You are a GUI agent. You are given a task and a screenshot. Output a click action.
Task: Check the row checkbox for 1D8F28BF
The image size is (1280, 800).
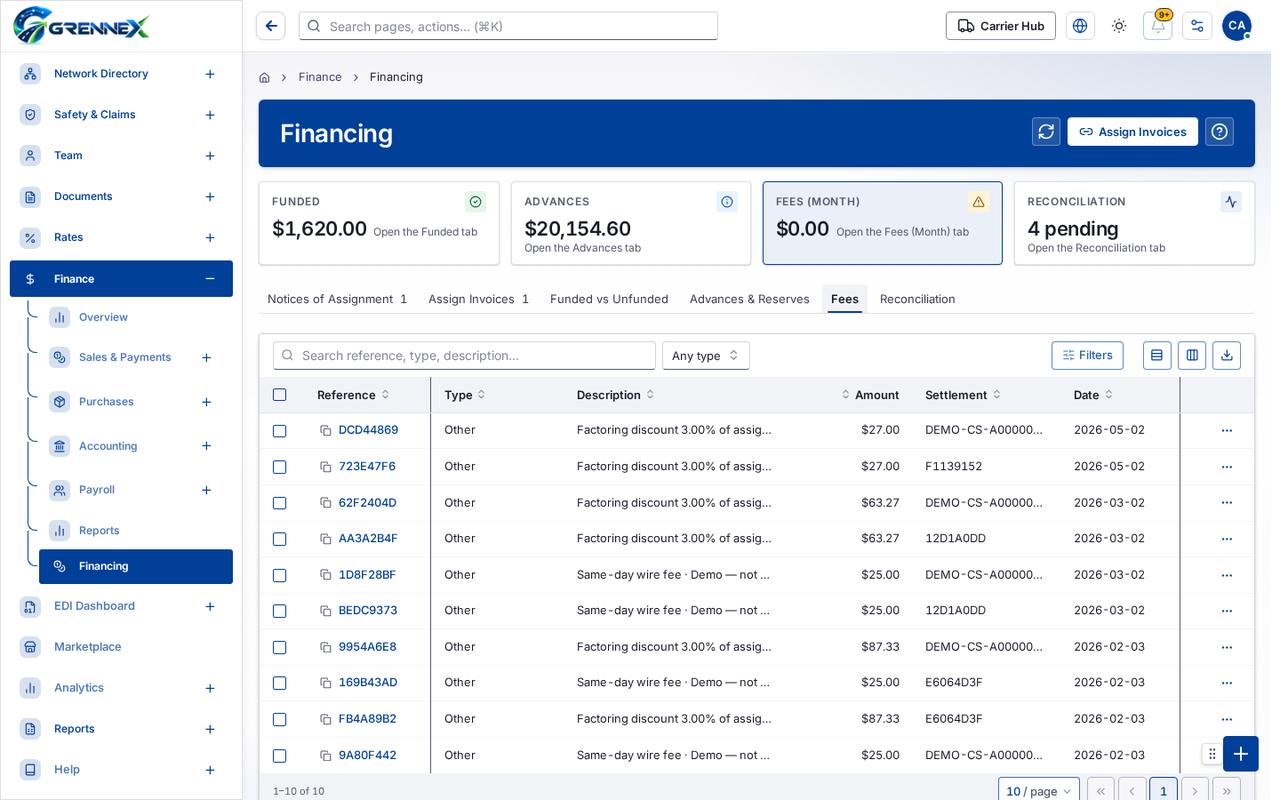pyautogui.click(x=280, y=575)
